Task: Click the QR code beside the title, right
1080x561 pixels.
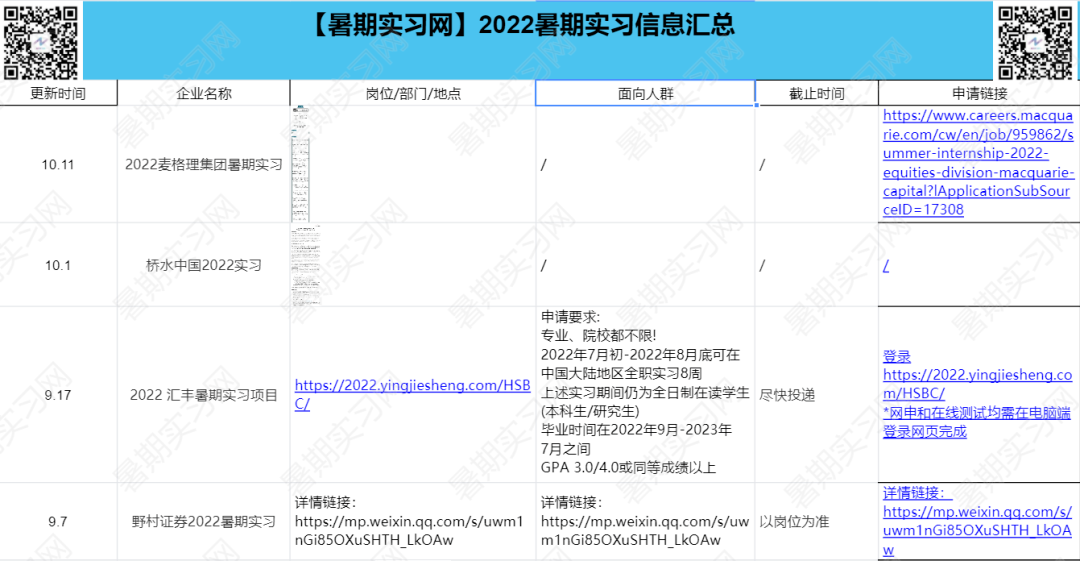Action: [1035, 42]
